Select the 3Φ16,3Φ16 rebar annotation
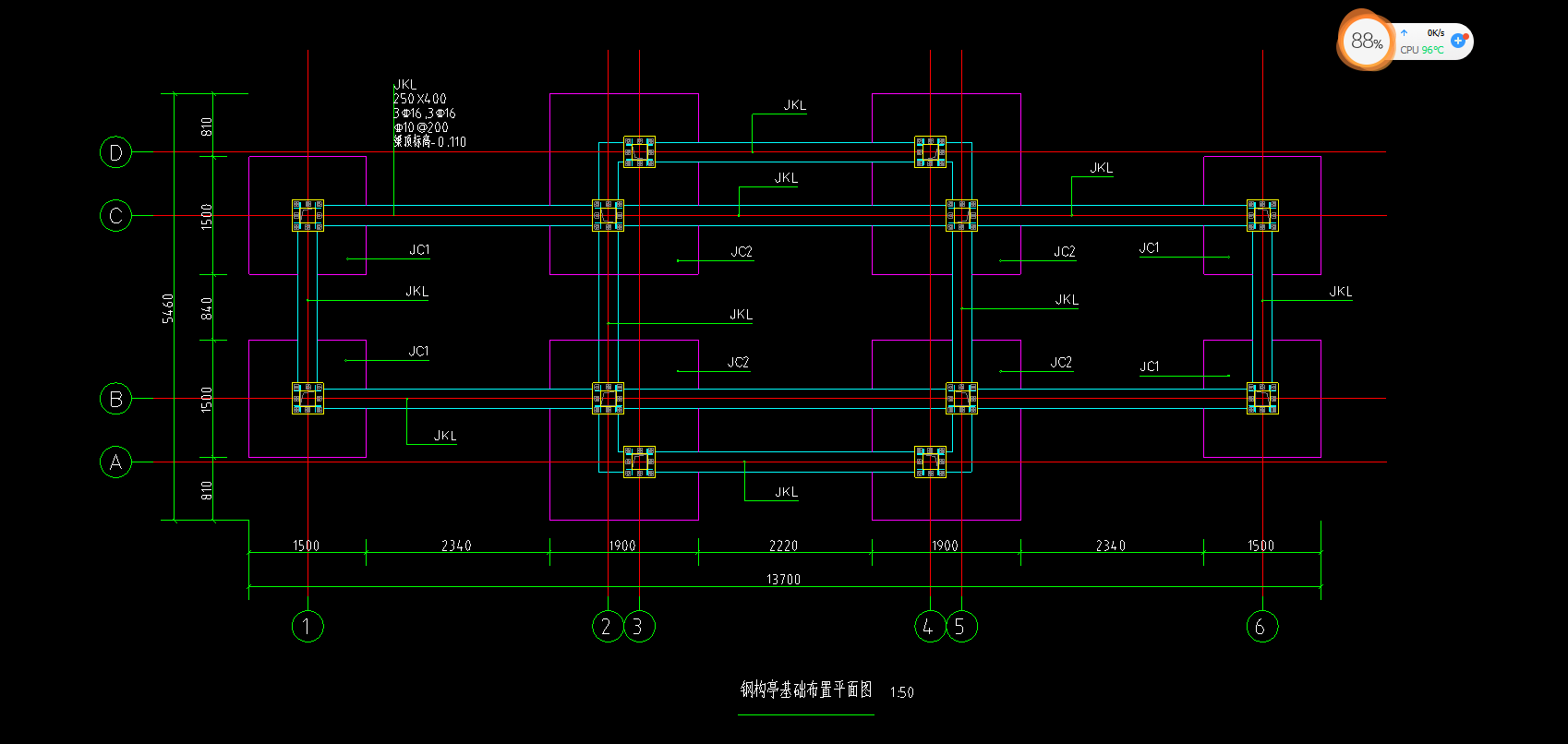This screenshot has width=1568, height=744. [x=425, y=114]
